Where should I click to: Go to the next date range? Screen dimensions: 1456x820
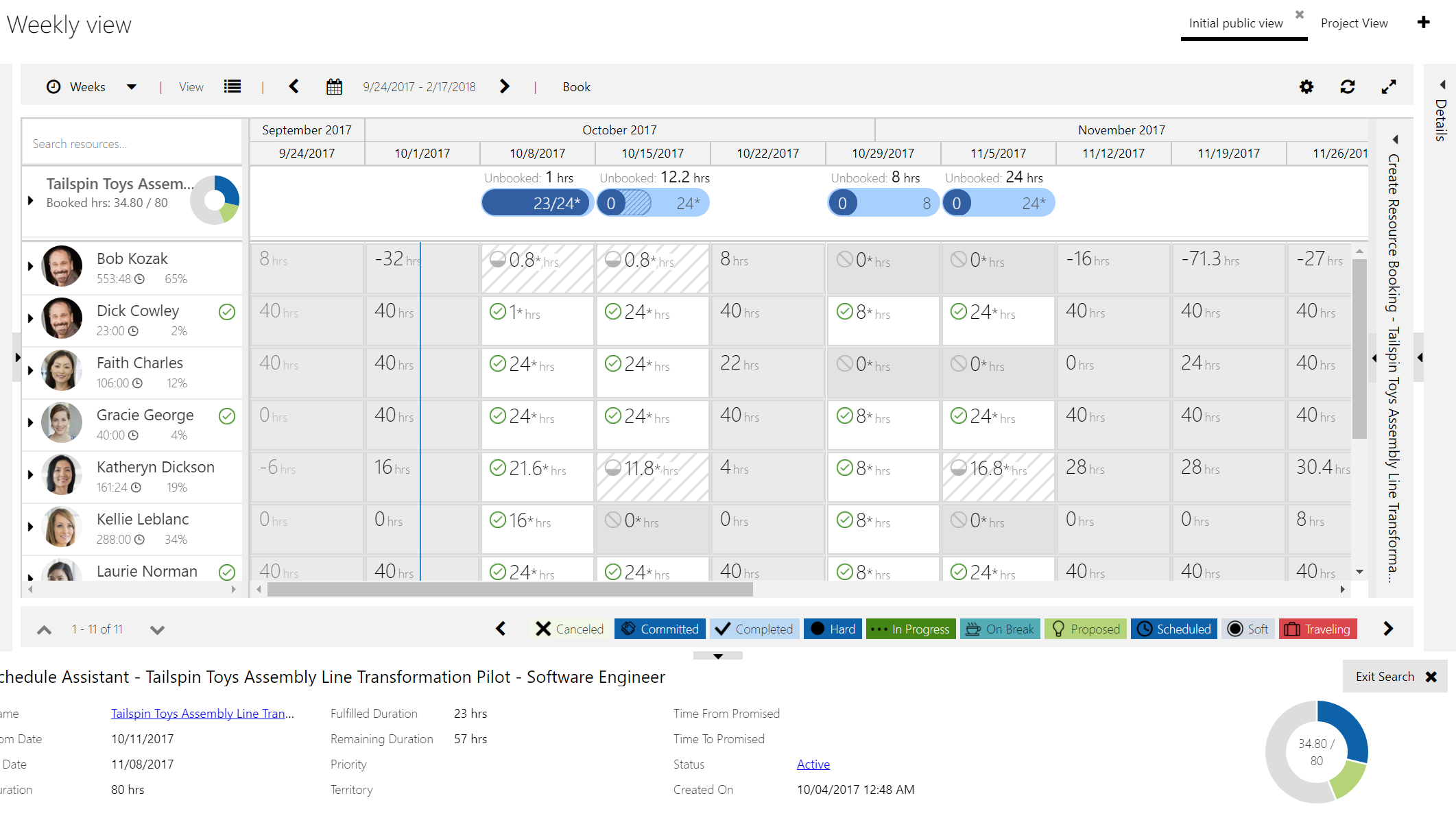pyautogui.click(x=505, y=86)
